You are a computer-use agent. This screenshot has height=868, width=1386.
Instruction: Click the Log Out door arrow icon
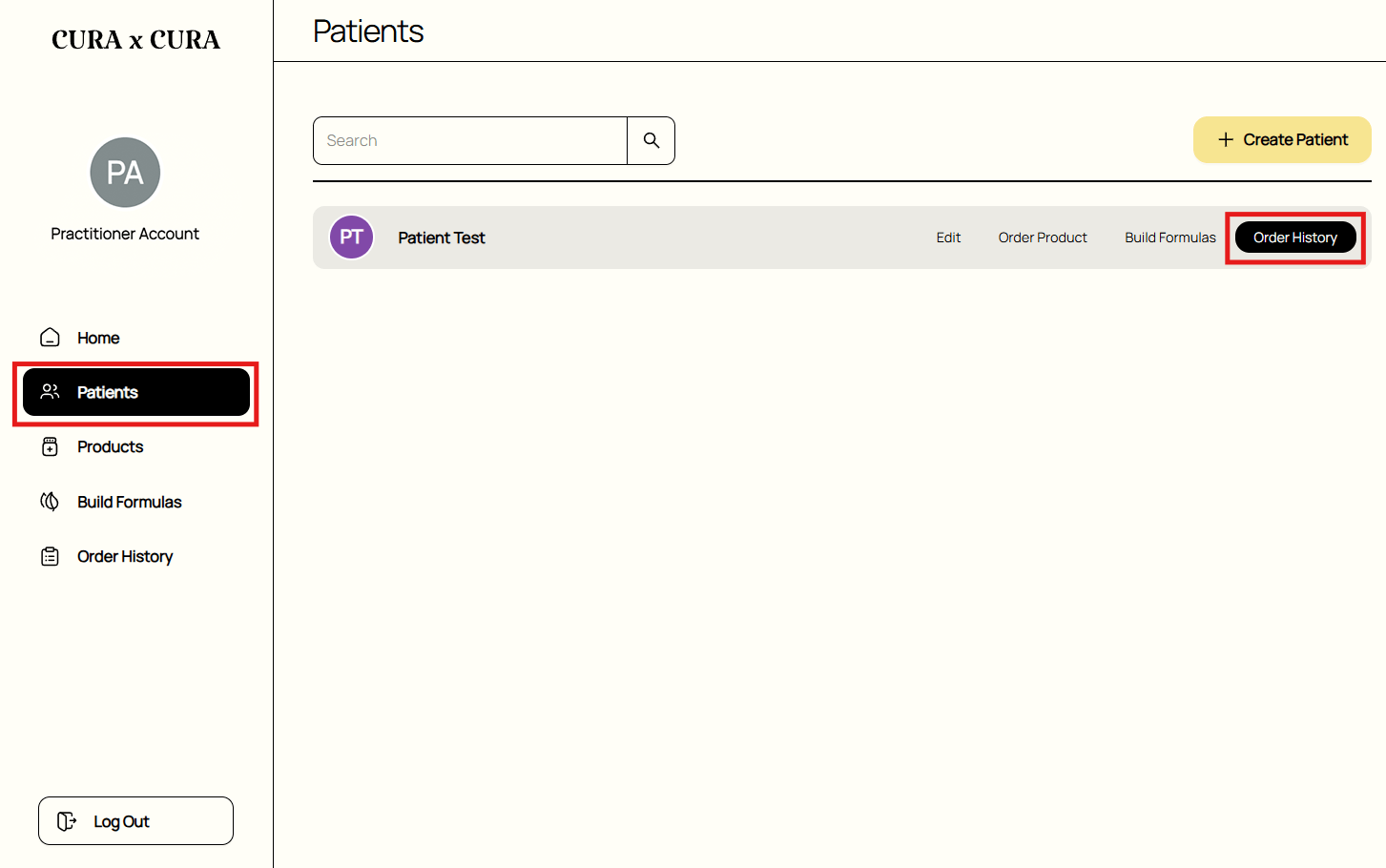pyautogui.click(x=67, y=821)
